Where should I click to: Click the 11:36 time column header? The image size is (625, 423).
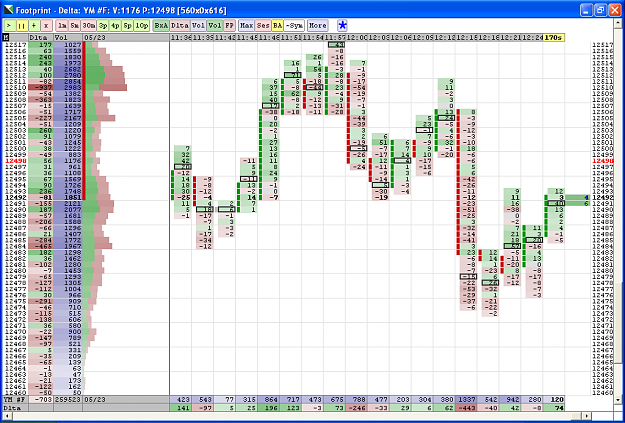click(181, 37)
